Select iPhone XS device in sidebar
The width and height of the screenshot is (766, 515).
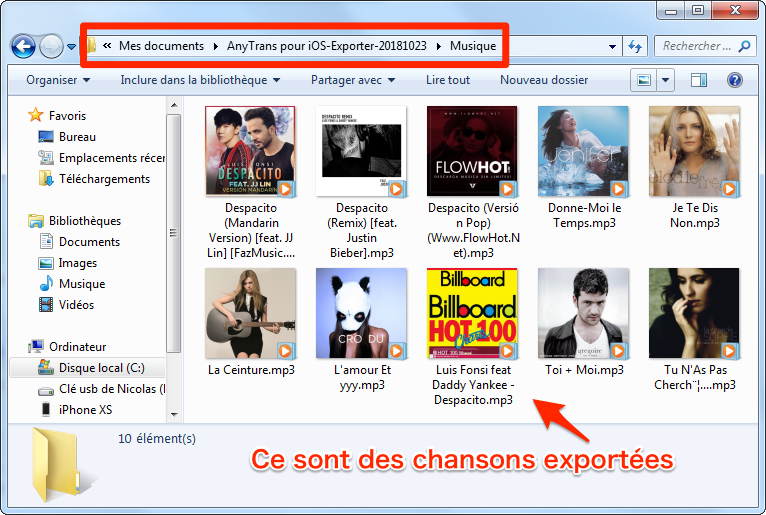pyautogui.click(x=85, y=410)
